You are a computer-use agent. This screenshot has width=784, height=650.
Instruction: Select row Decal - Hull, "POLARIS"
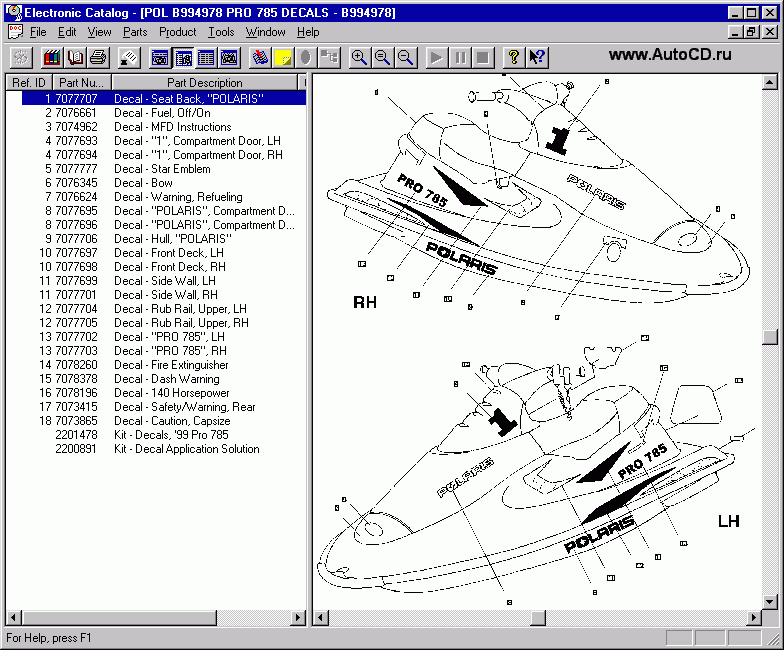click(x=156, y=239)
